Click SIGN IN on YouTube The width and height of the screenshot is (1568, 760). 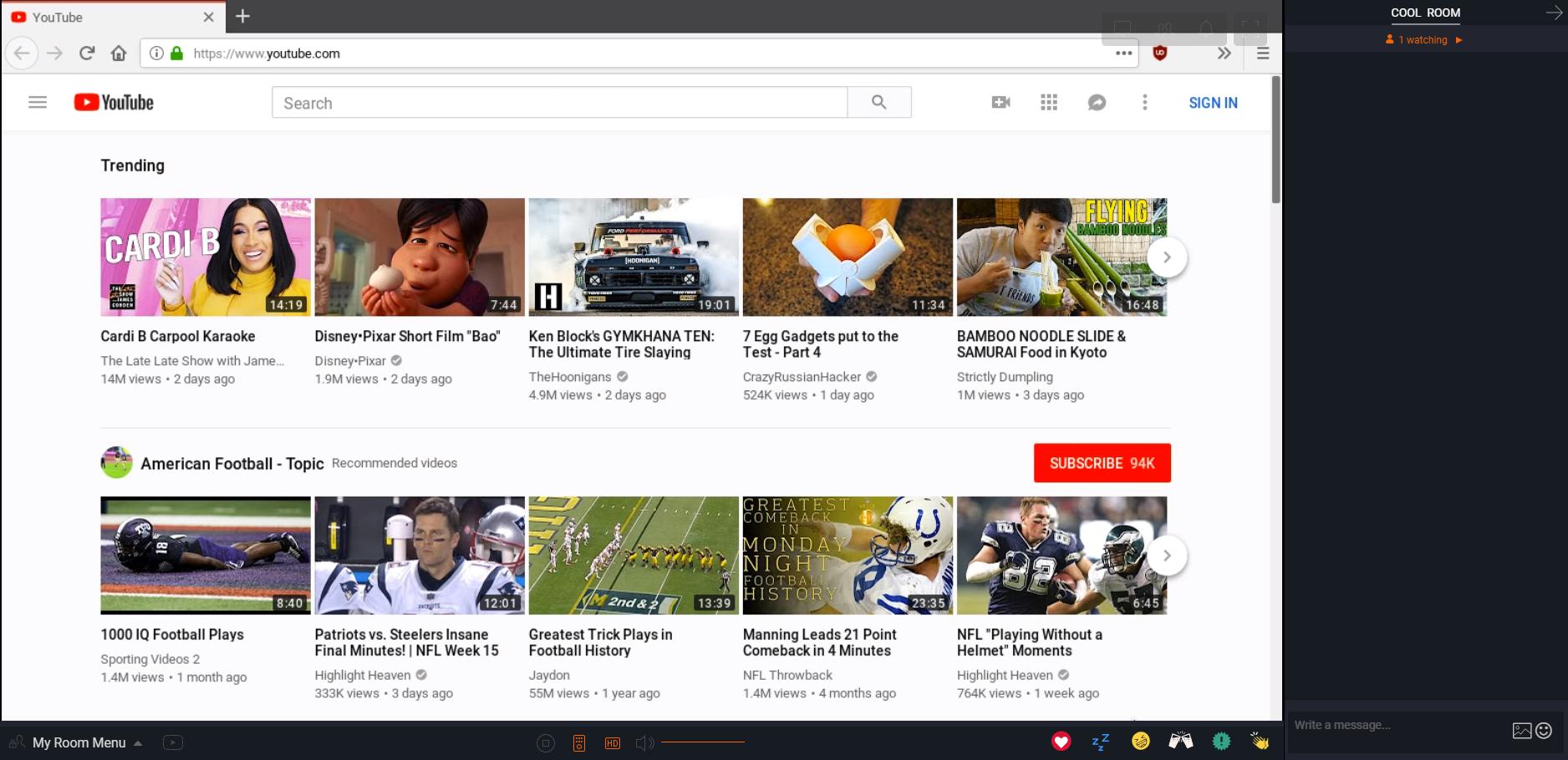1213,102
